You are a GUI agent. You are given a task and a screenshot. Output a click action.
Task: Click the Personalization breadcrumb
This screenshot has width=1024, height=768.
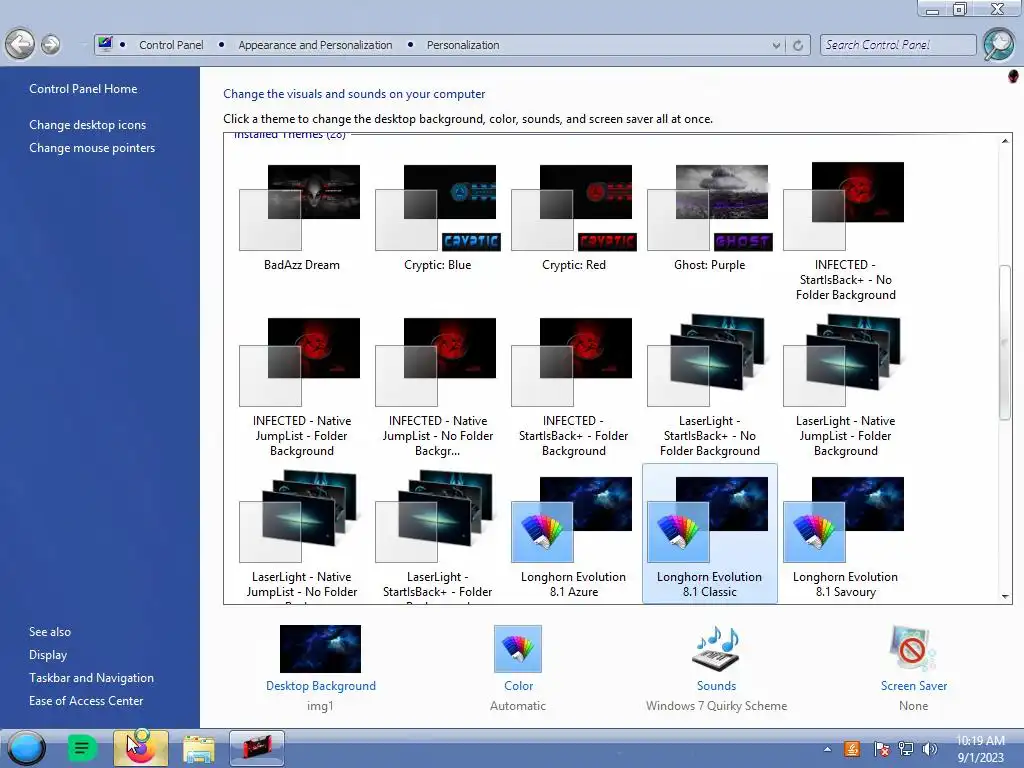click(463, 45)
